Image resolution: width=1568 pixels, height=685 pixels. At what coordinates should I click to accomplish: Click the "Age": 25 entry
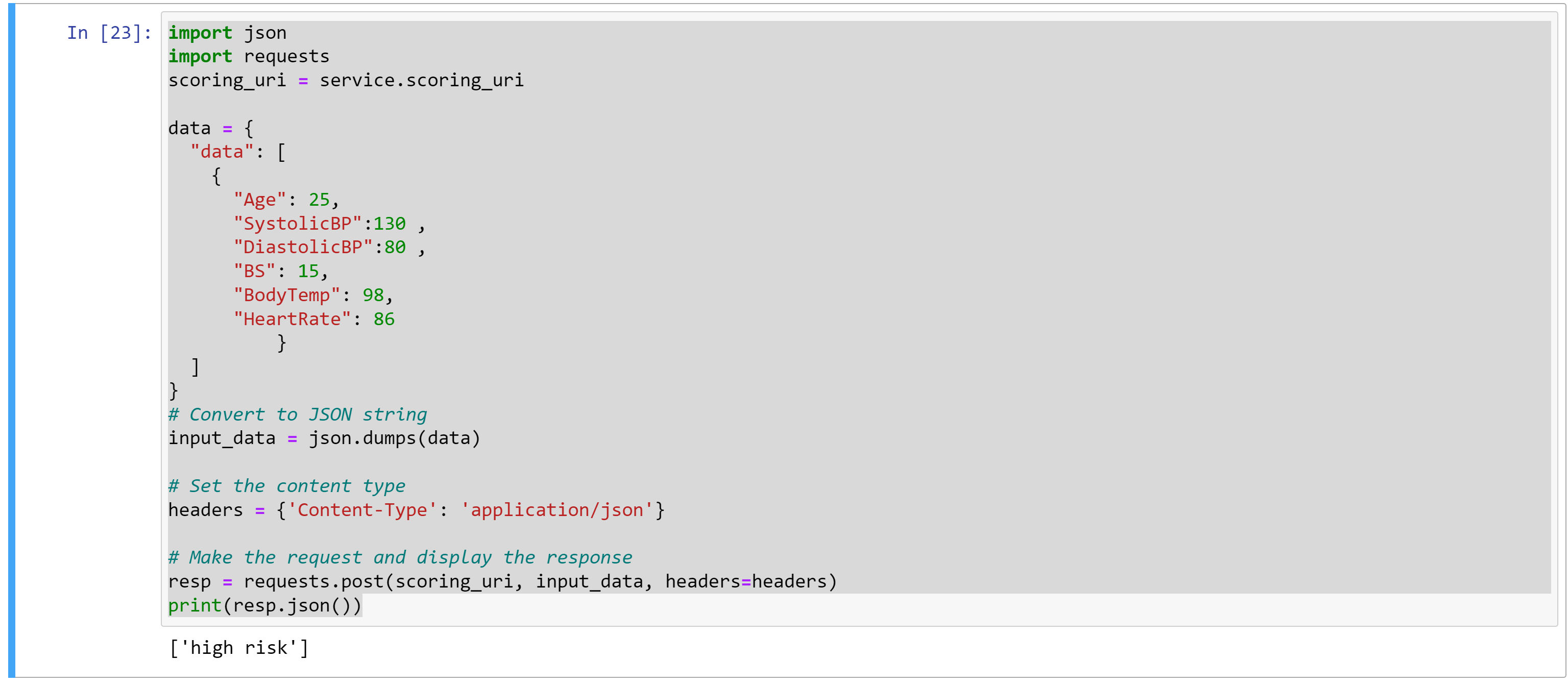[x=286, y=200]
